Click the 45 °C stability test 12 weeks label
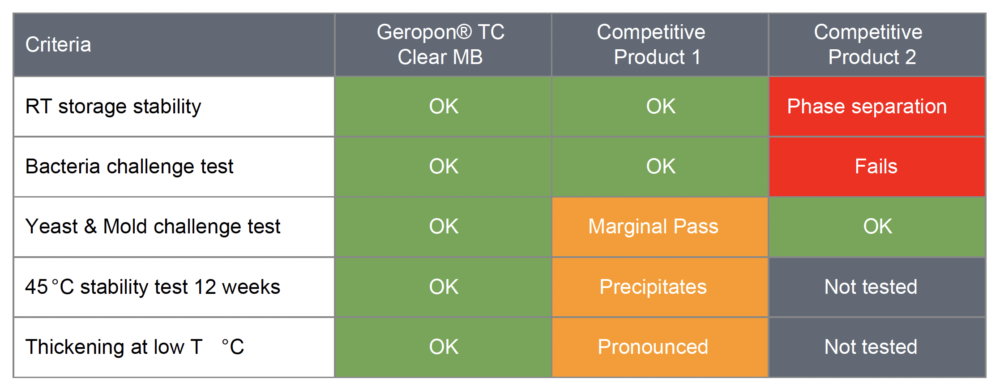Viewport: 1000px width, 387px height. coord(173,287)
